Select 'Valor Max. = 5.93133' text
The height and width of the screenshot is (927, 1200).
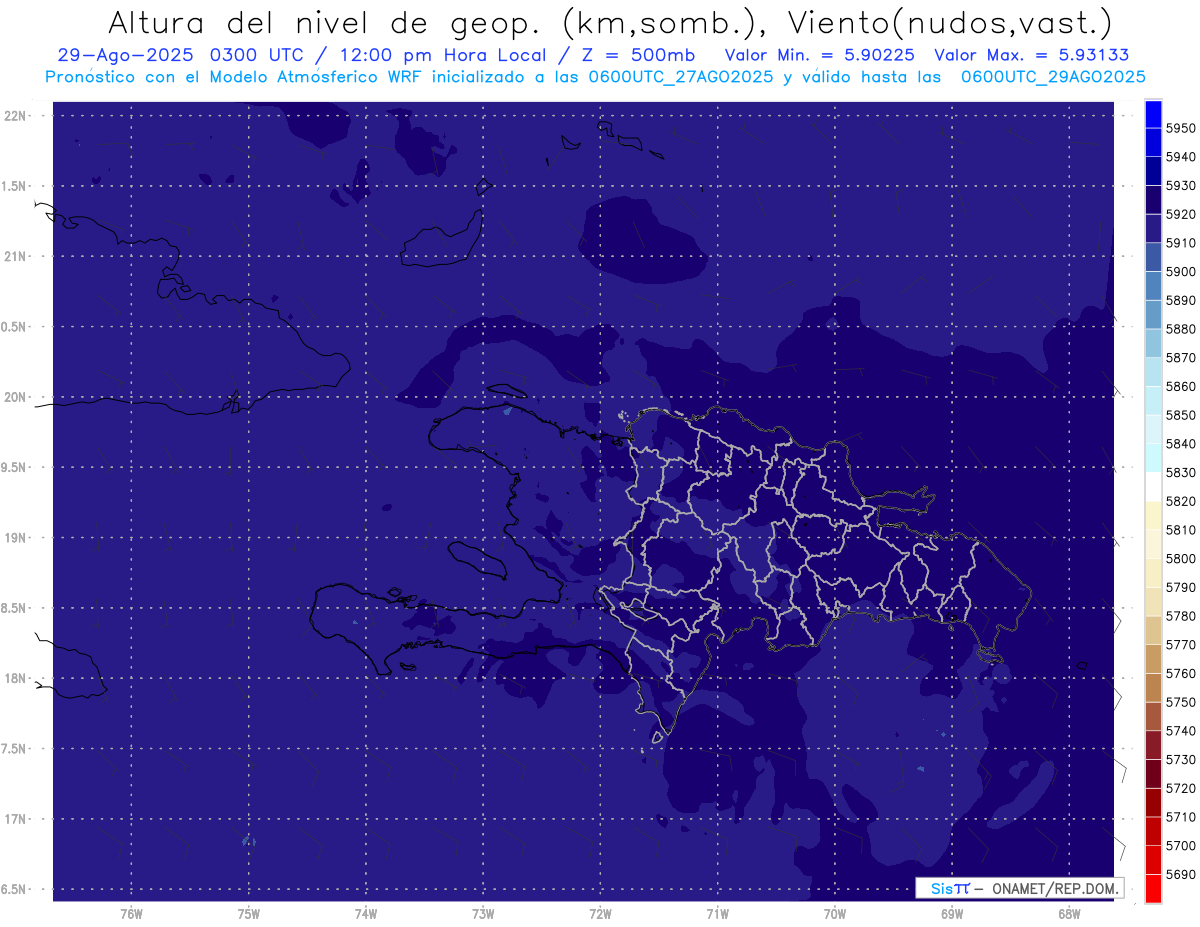[1032, 56]
